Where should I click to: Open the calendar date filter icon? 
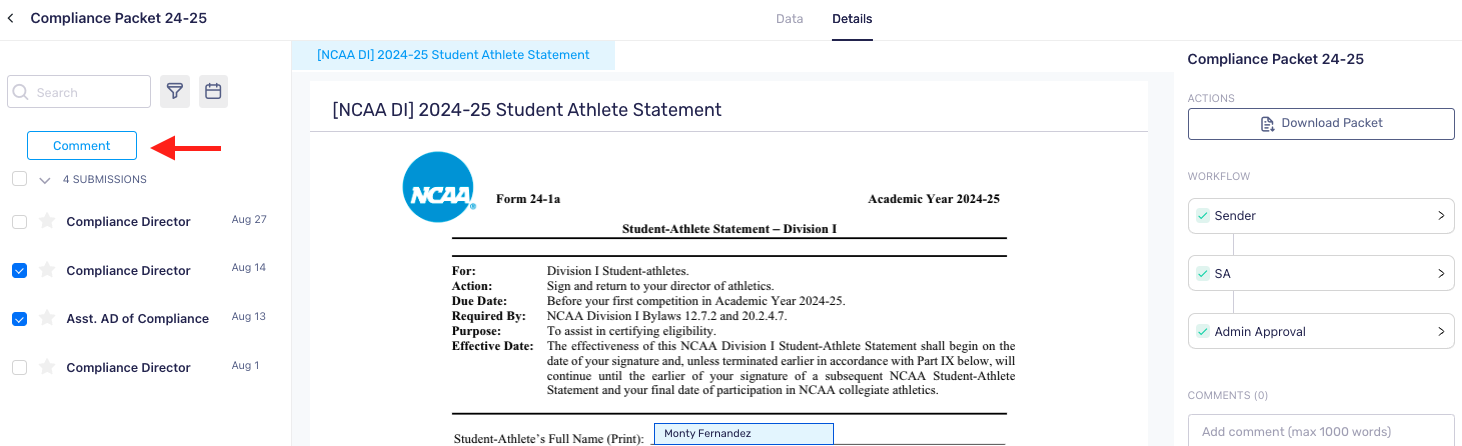[x=213, y=92]
